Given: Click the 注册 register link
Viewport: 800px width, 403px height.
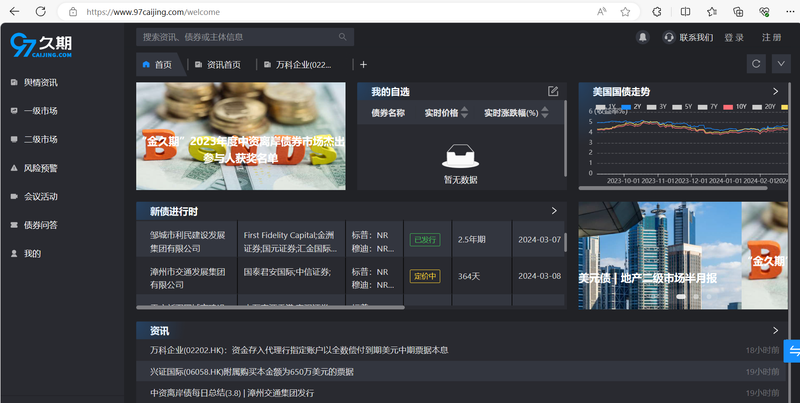Looking at the screenshot, I should coord(771,37).
